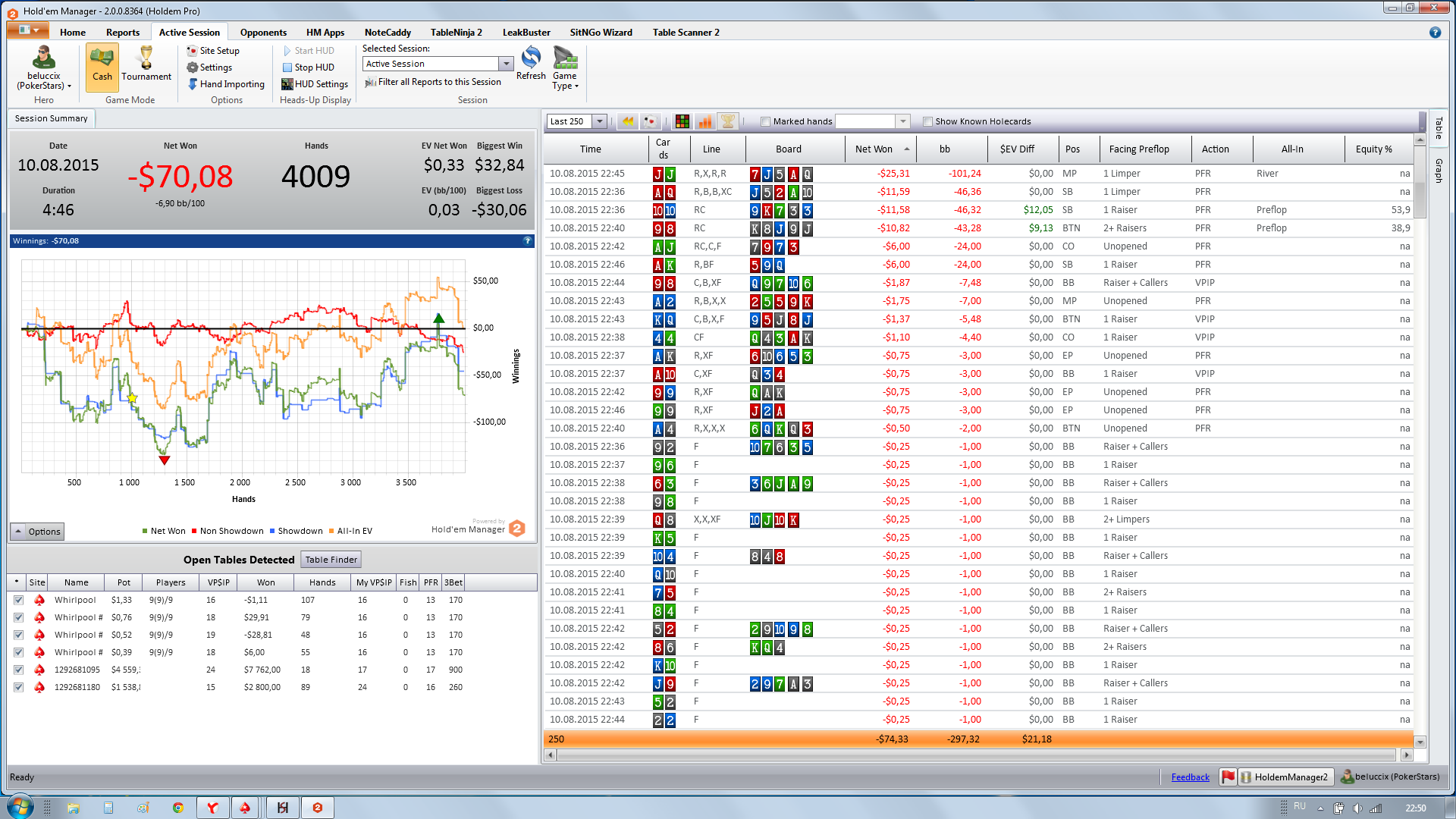Screen dimensions: 1456x819
Task: Uncheck the Whirlpool table with $1,33 pot
Action: [x=18, y=600]
